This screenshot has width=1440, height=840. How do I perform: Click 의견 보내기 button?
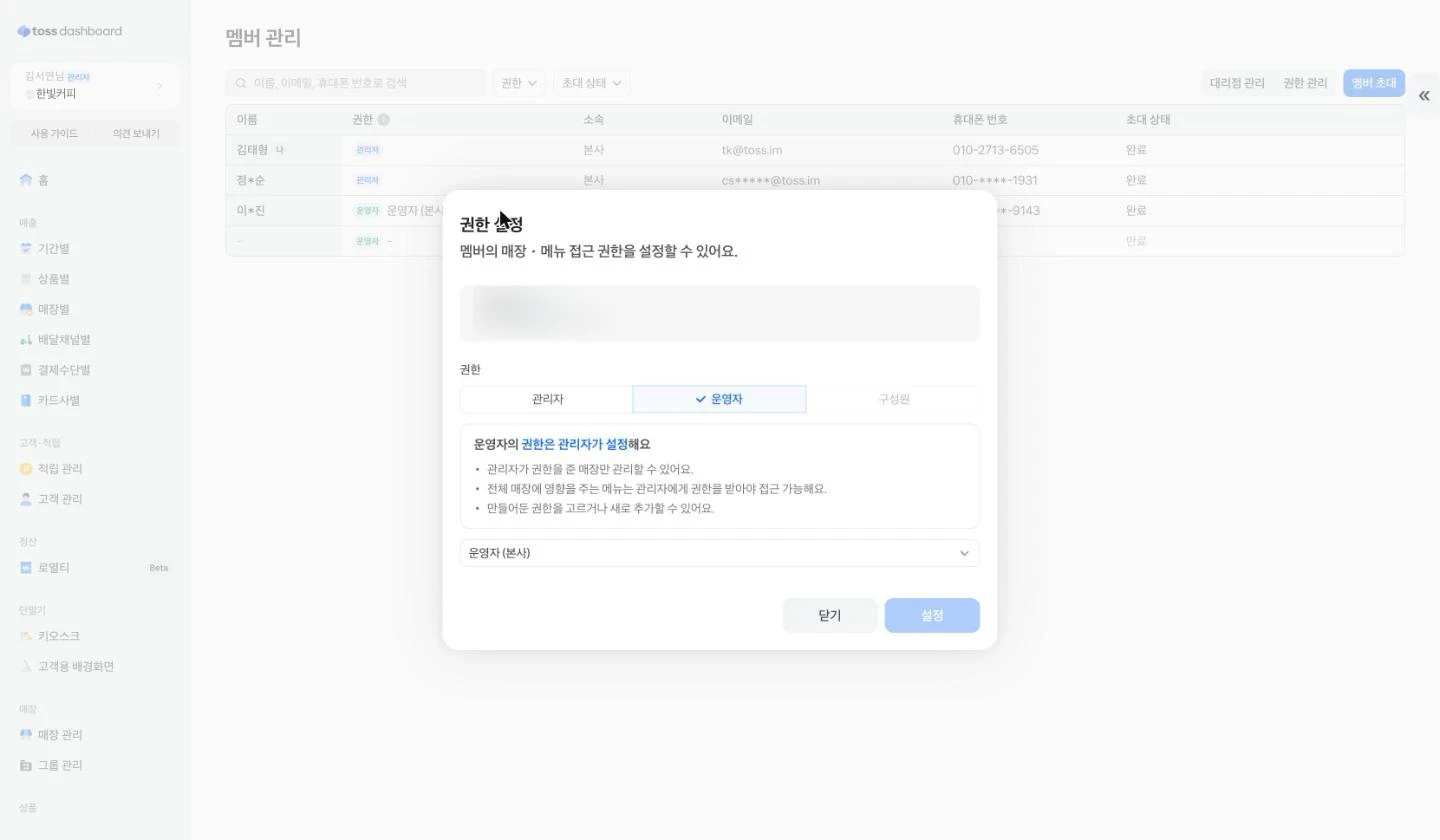click(x=136, y=134)
